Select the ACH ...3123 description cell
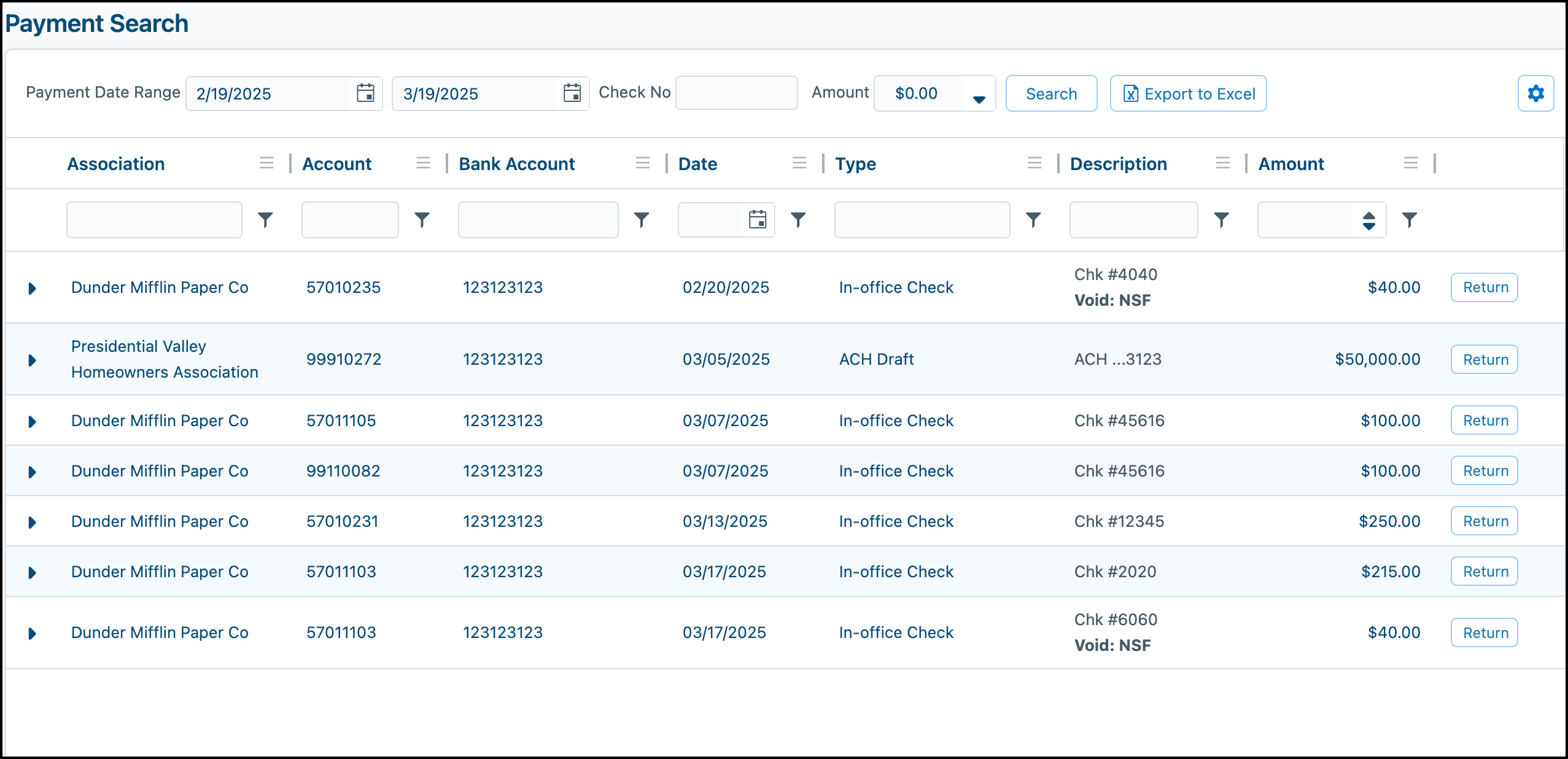The width and height of the screenshot is (1568, 759). (x=1118, y=359)
